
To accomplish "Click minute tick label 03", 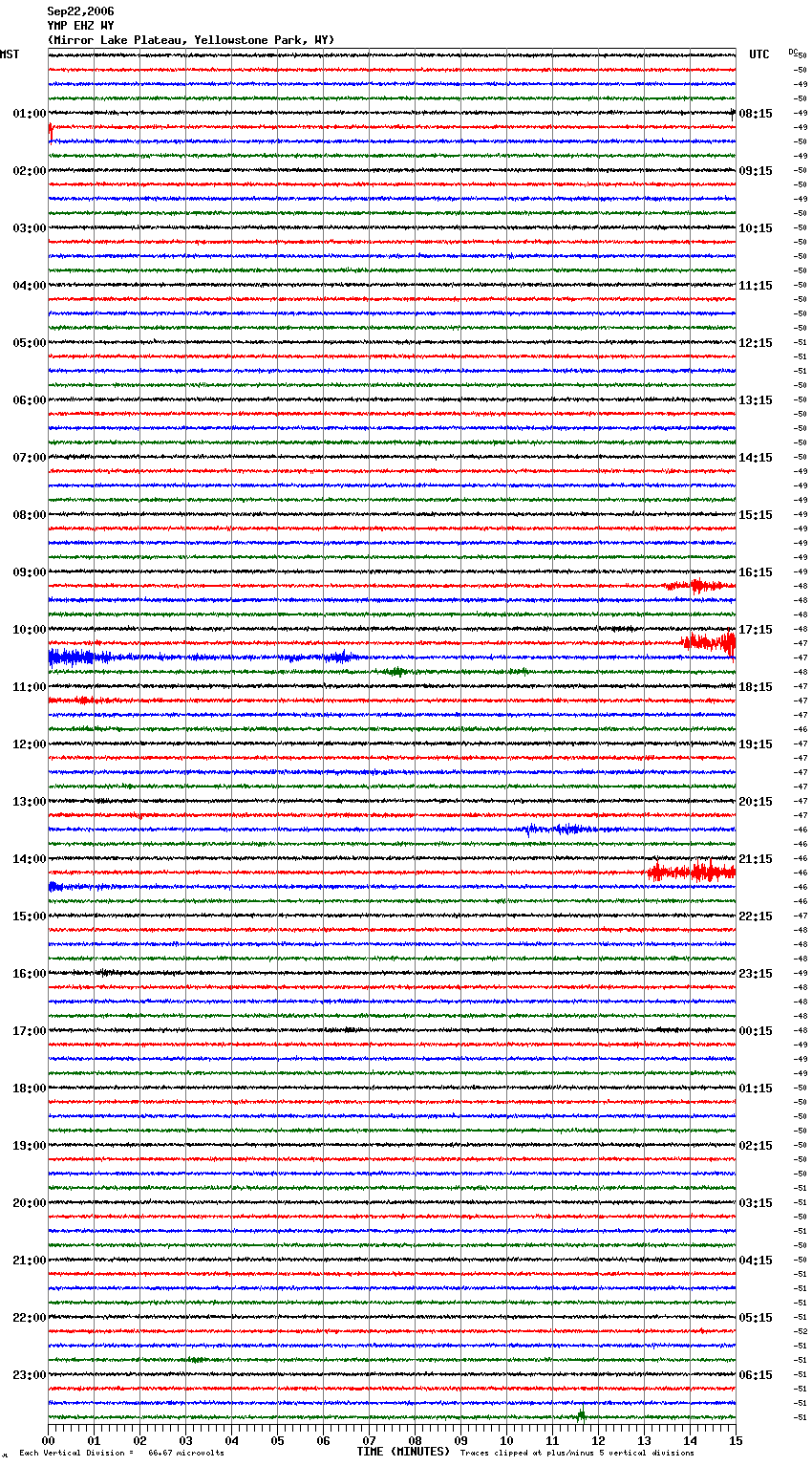I will click(185, 1440).
